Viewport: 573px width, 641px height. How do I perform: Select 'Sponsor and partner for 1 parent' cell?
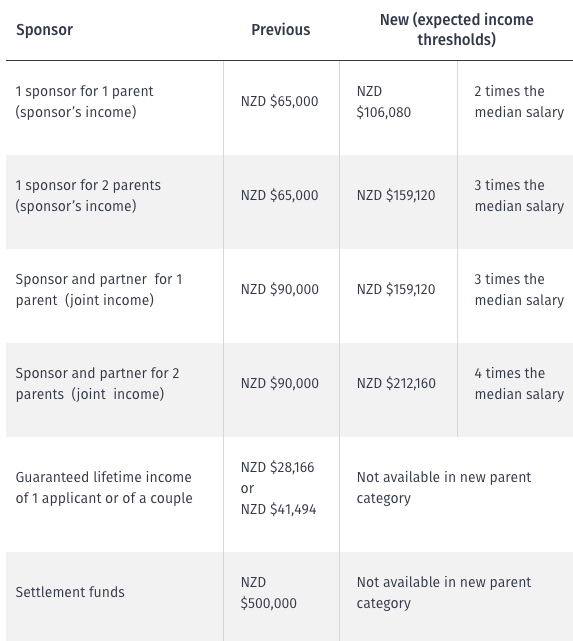point(98,289)
